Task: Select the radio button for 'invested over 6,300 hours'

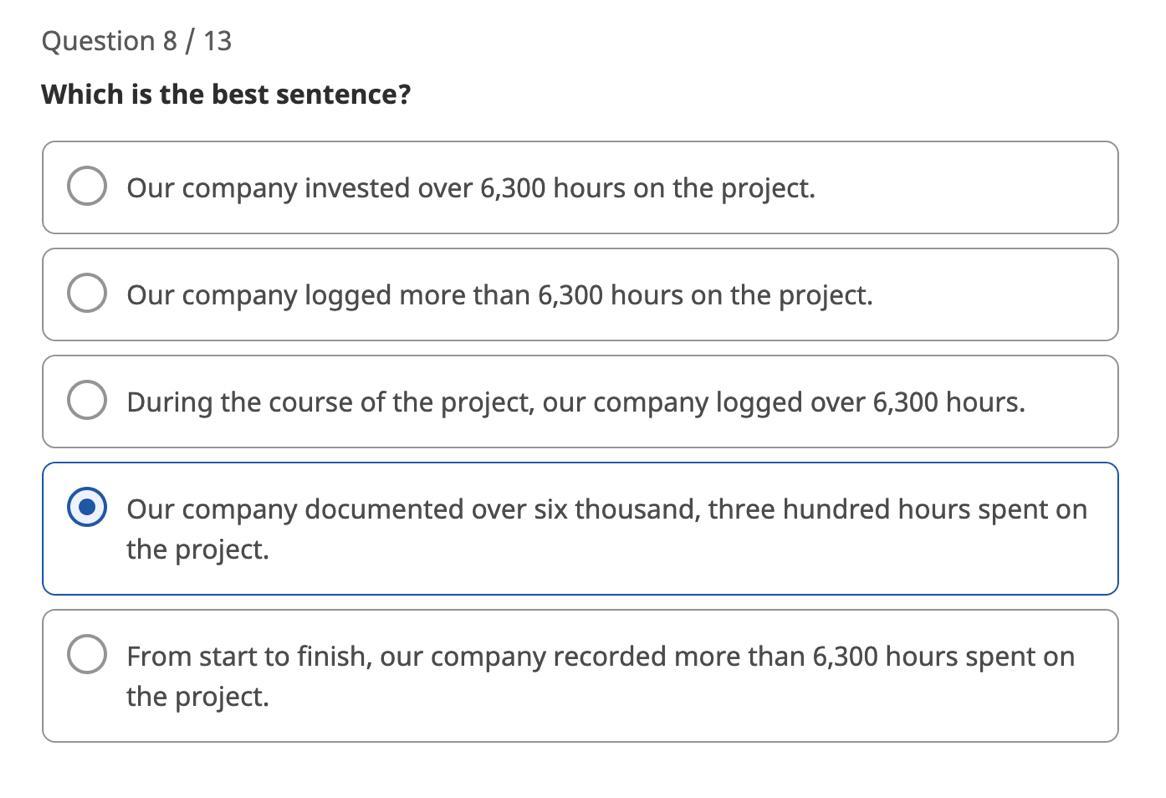Action: click(x=87, y=187)
